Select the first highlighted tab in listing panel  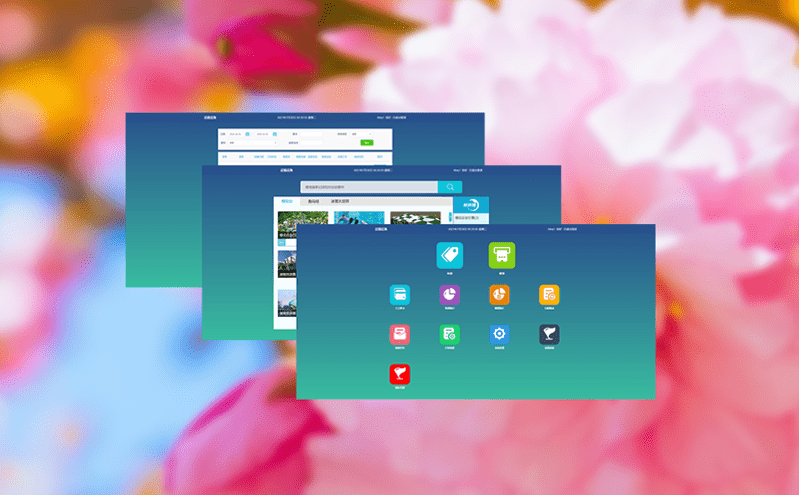point(287,202)
